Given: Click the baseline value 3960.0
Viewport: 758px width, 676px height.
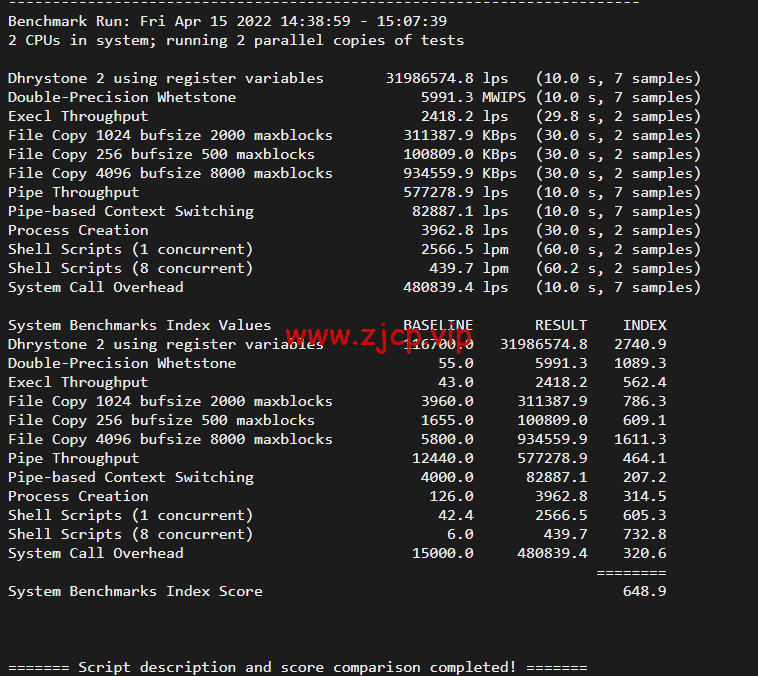Looking at the screenshot, I should [x=447, y=401].
